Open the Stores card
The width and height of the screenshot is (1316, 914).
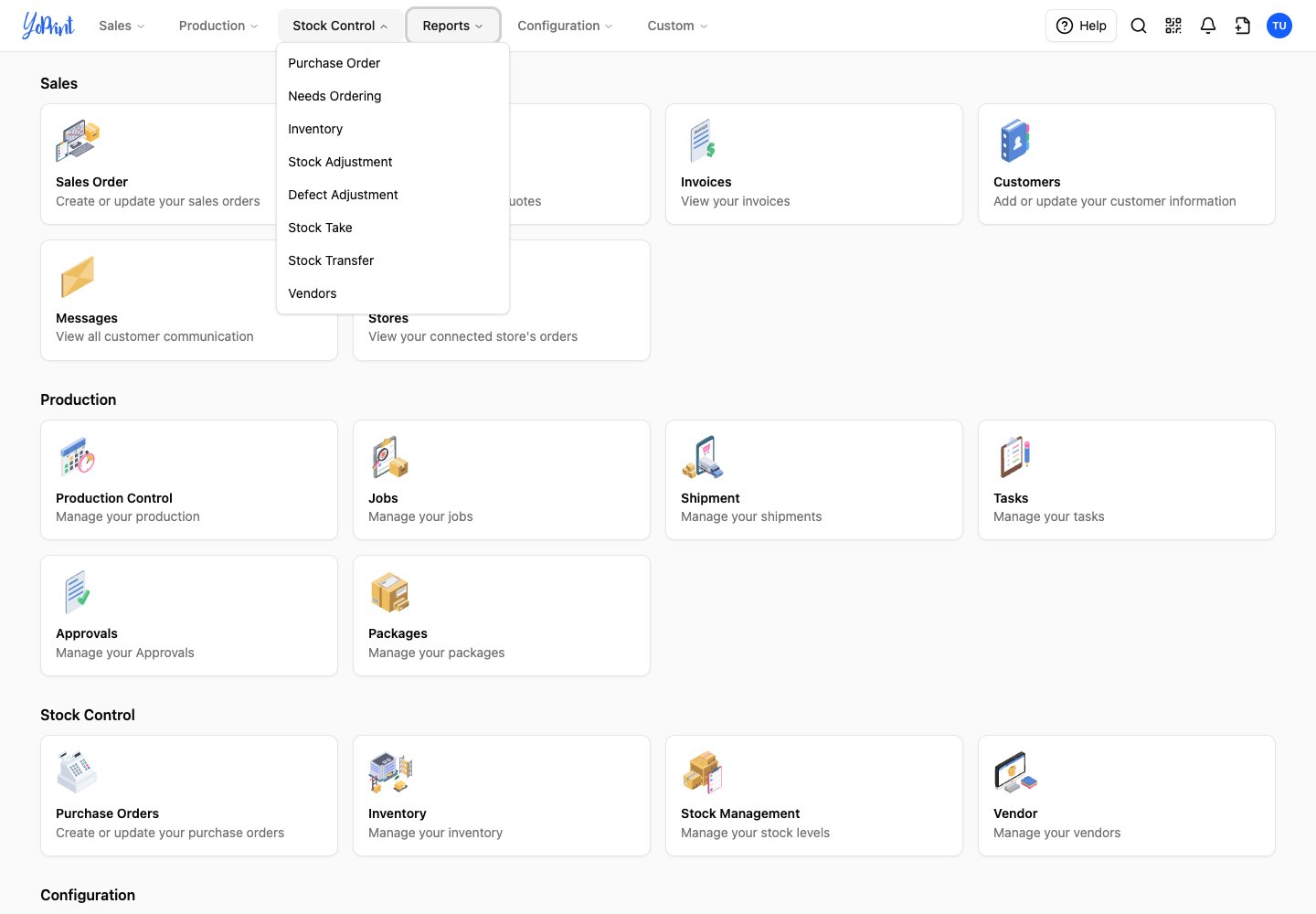point(502,301)
